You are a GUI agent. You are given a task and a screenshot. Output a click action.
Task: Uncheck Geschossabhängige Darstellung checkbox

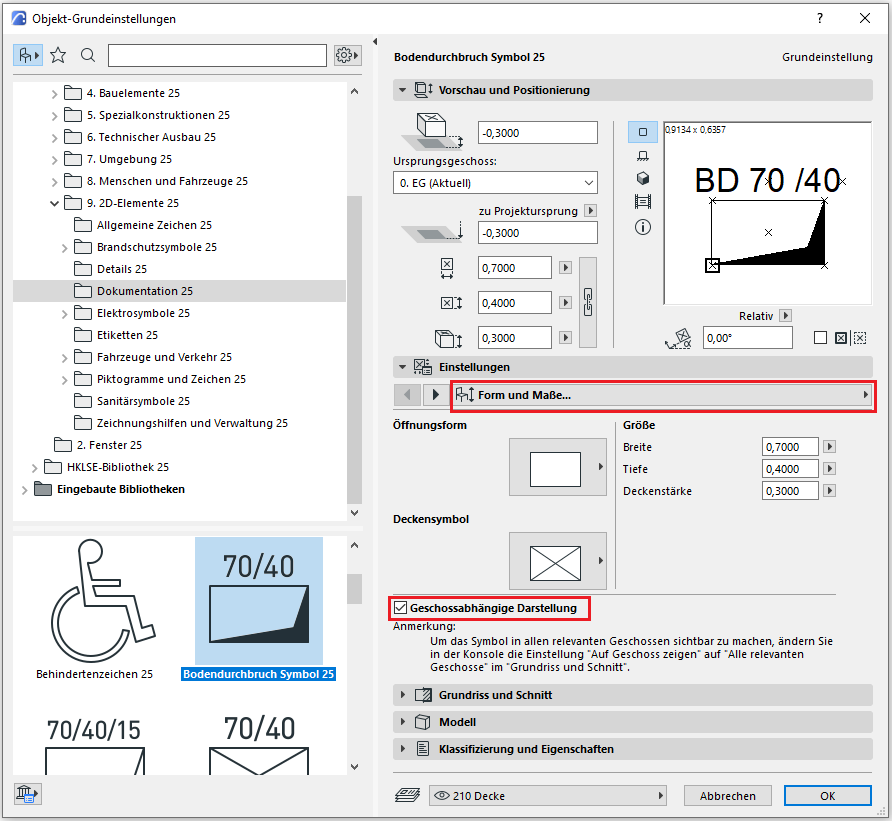pyautogui.click(x=401, y=607)
